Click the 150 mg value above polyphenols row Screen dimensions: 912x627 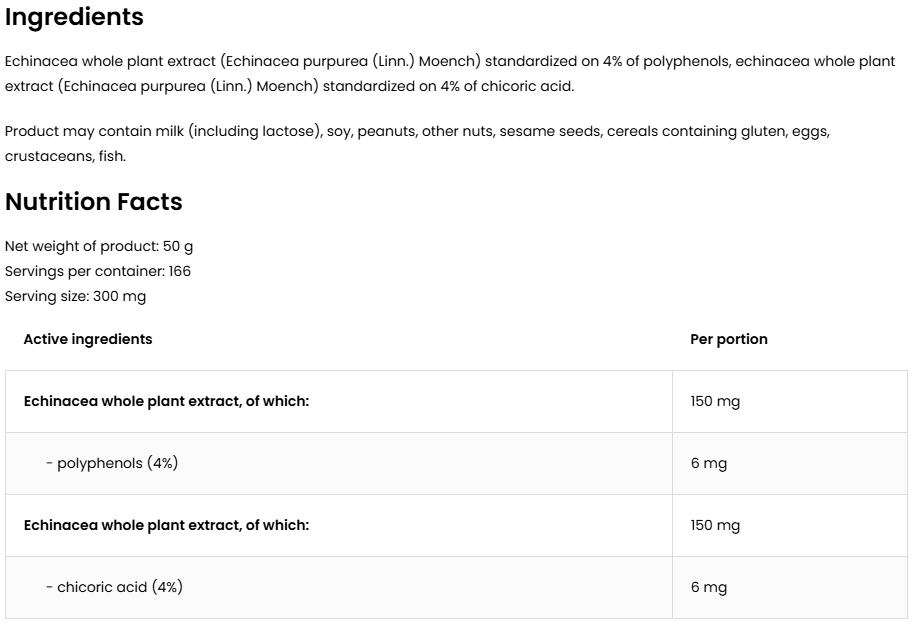(x=715, y=401)
